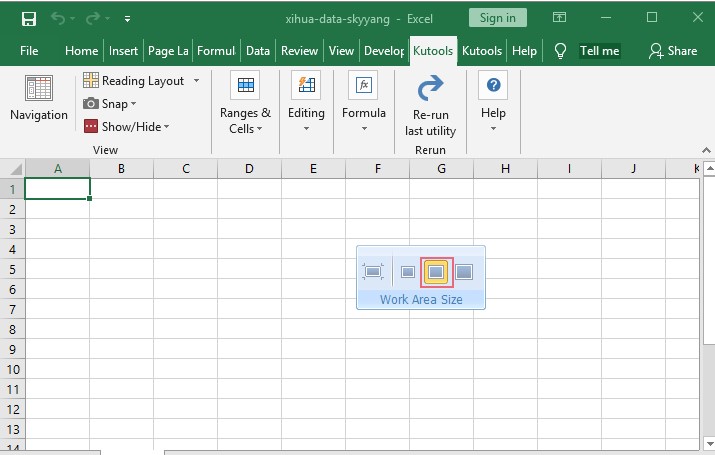The height and width of the screenshot is (455, 715).
Task: Open the Undo history dropdown arrow
Action: pyautogui.click(x=73, y=19)
